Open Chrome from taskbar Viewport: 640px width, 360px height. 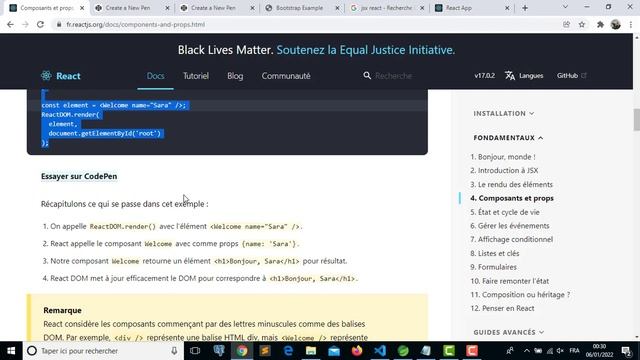242,351
